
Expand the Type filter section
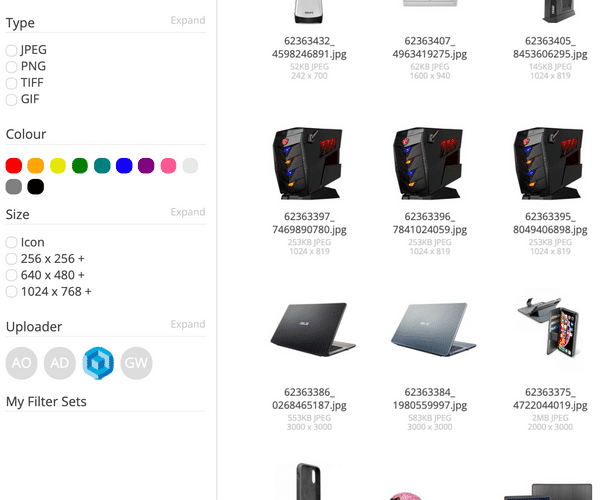coord(188,20)
